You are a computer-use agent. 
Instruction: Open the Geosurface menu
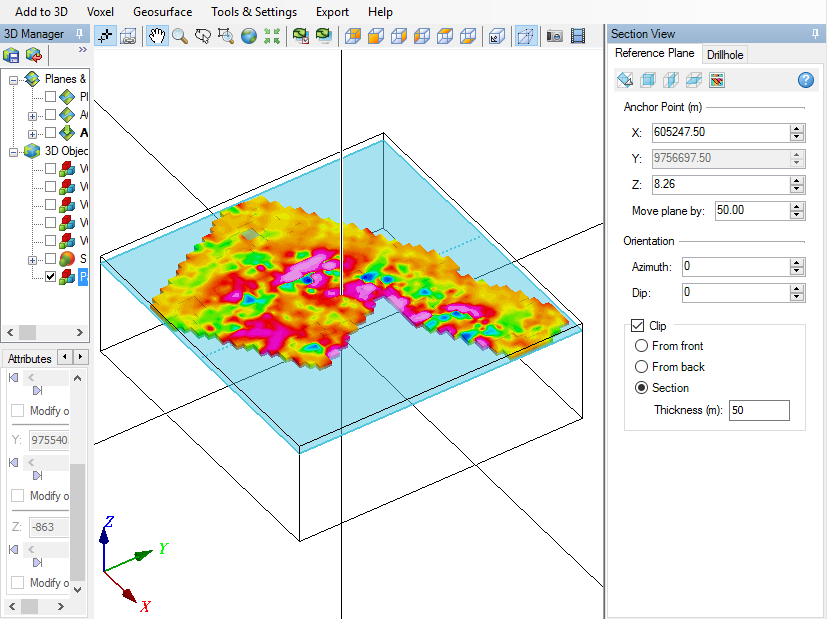(162, 12)
